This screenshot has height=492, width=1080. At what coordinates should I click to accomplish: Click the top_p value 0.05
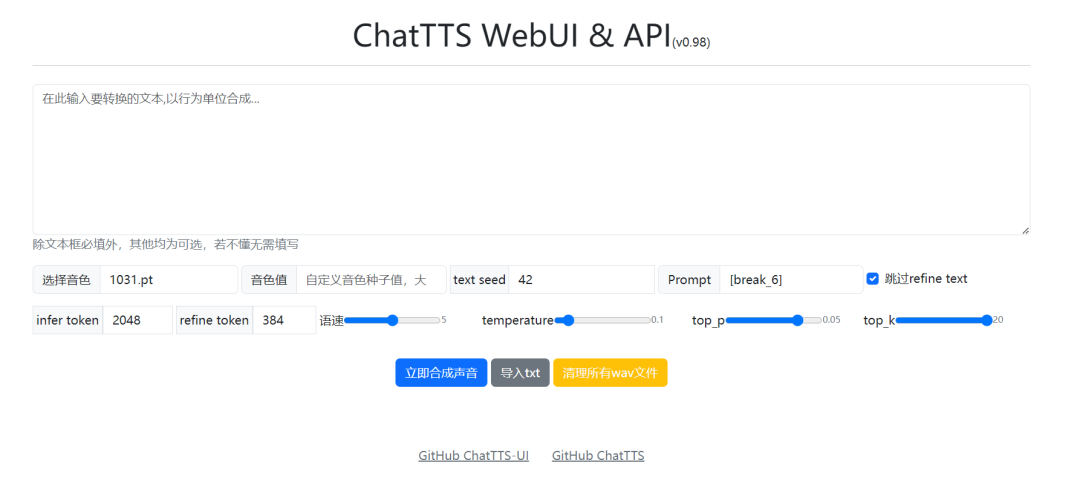pyautogui.click(x=831, y=320)
